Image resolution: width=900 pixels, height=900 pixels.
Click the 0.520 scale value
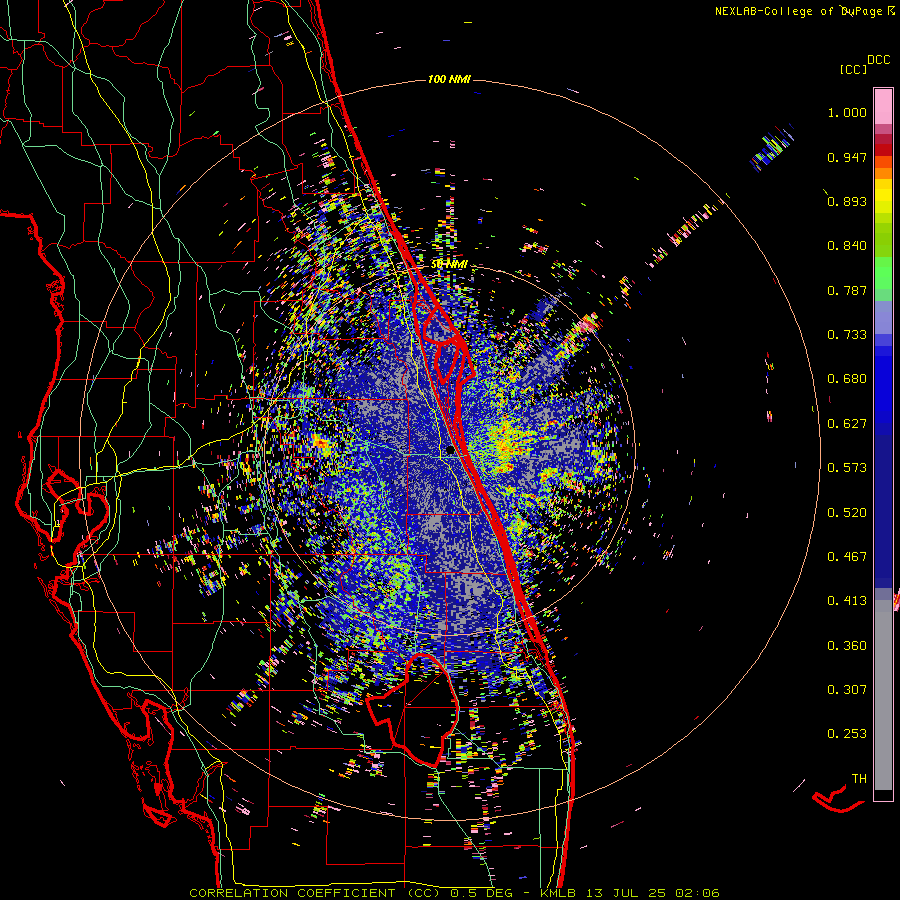847,513
